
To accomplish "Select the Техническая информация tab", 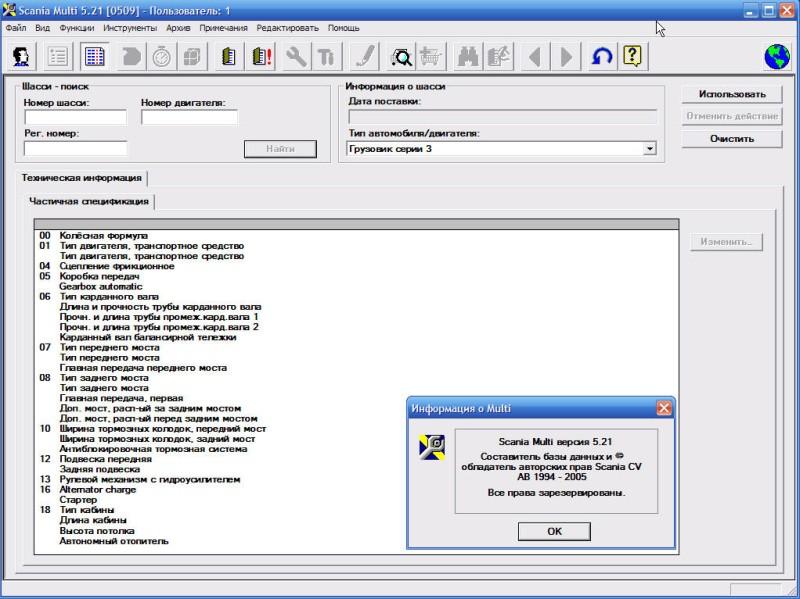I will 82,178.
